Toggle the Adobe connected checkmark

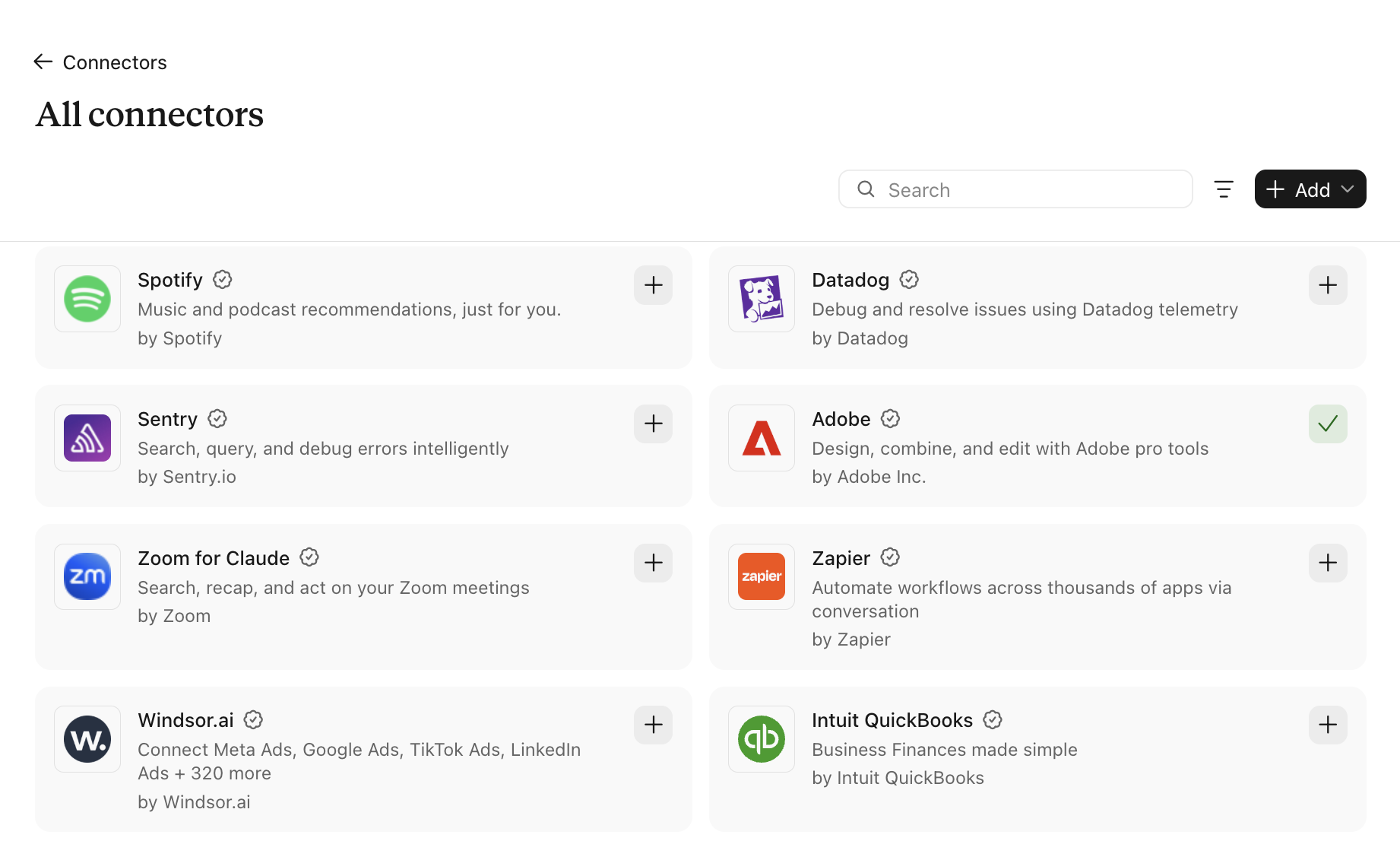pos(1328,424)
